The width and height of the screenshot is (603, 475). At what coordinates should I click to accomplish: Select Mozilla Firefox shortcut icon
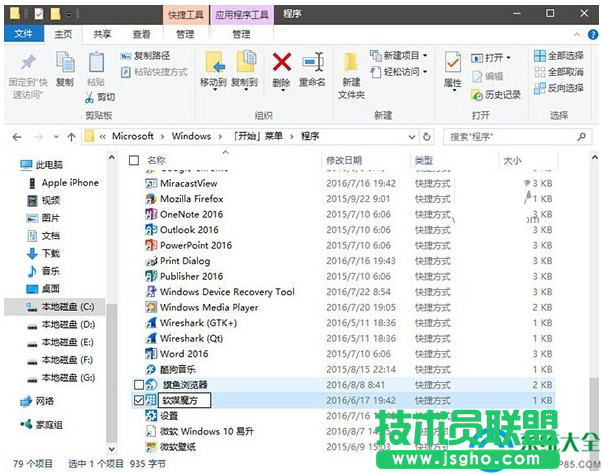tap(150, 199)
